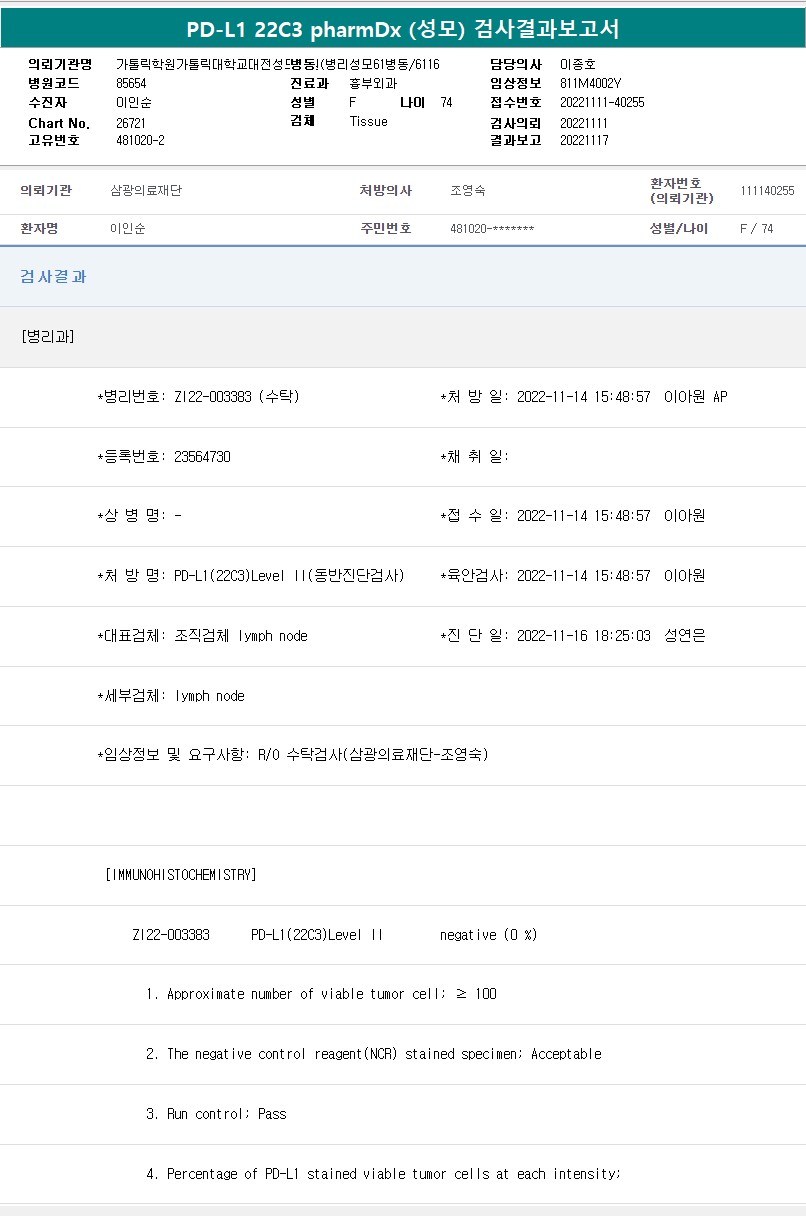Select the 고유번호 value 481020-2

pos(140,141)
